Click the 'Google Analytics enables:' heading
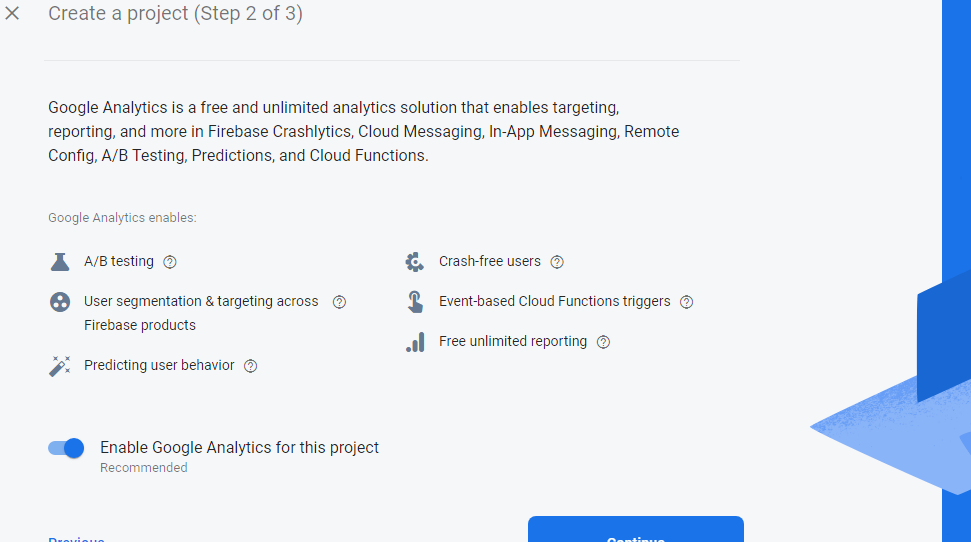Screen dimensions: 971x542 tap(122, 218)
